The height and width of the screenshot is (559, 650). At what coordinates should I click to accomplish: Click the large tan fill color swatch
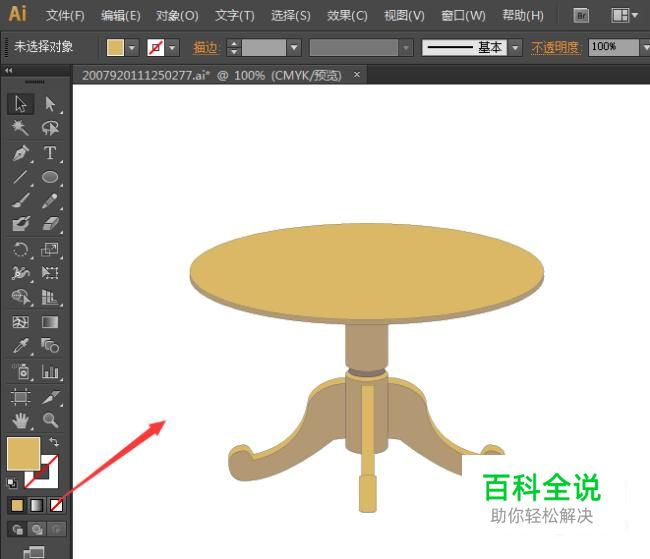(23, 453)
